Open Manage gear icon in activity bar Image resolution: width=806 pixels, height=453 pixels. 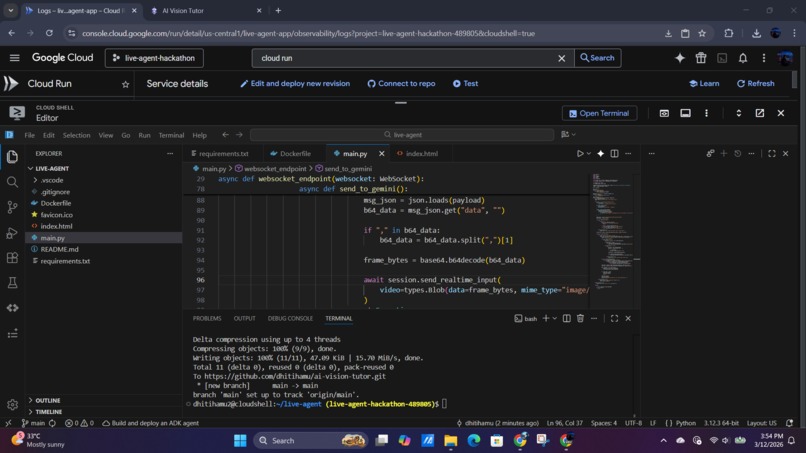click(12, 405)
